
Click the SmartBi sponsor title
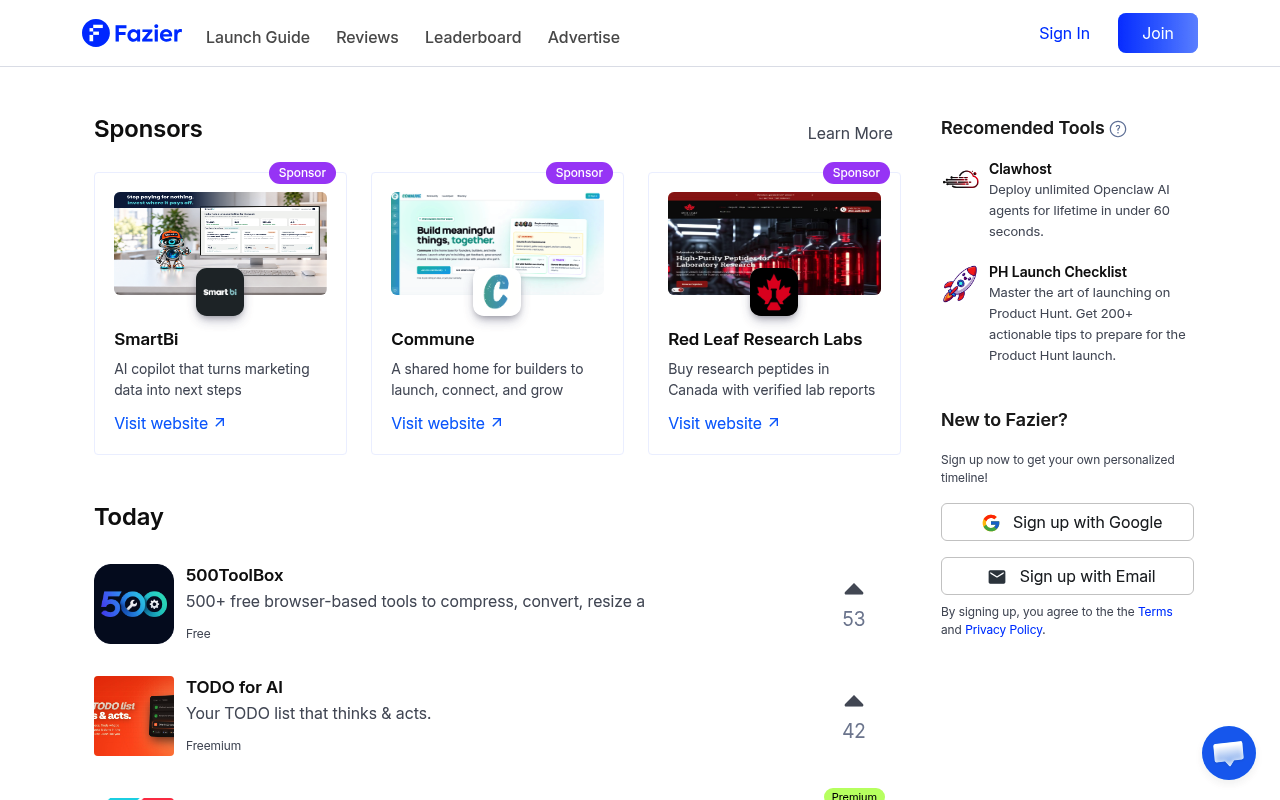pos(146,339)
